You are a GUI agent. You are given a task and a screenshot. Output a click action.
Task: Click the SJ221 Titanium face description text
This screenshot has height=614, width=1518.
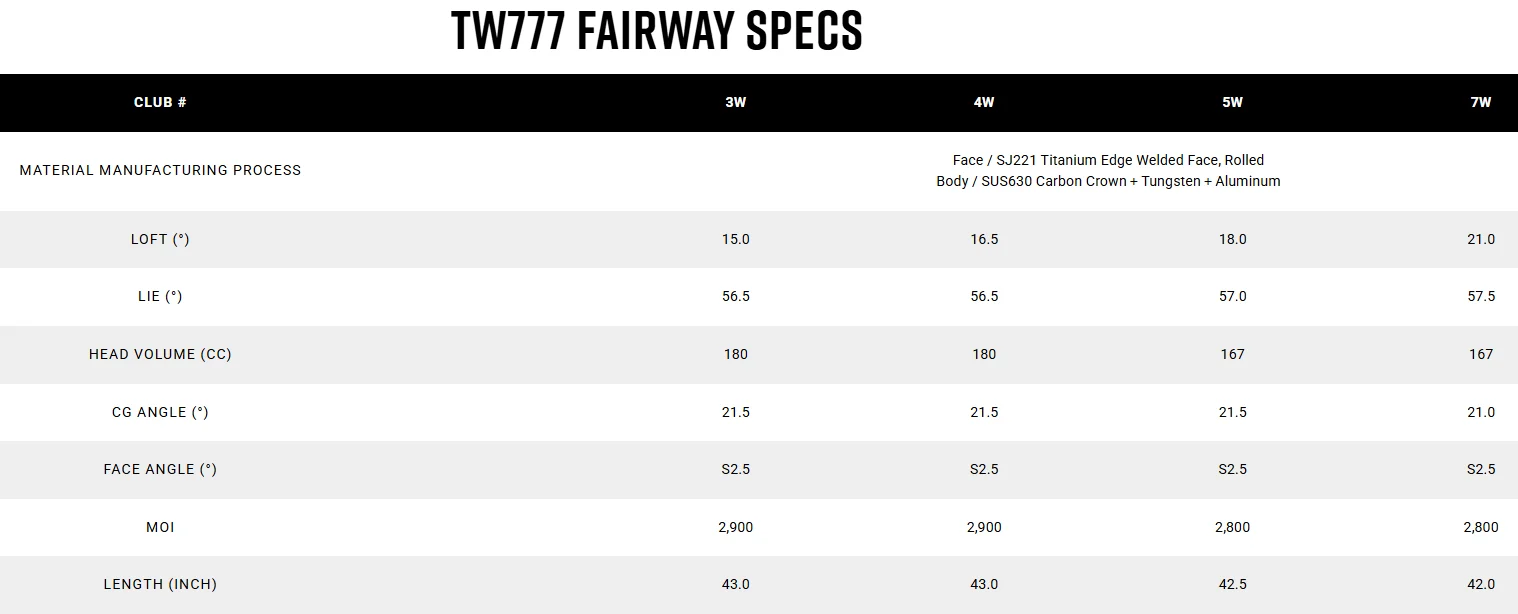click(1108, 160)
